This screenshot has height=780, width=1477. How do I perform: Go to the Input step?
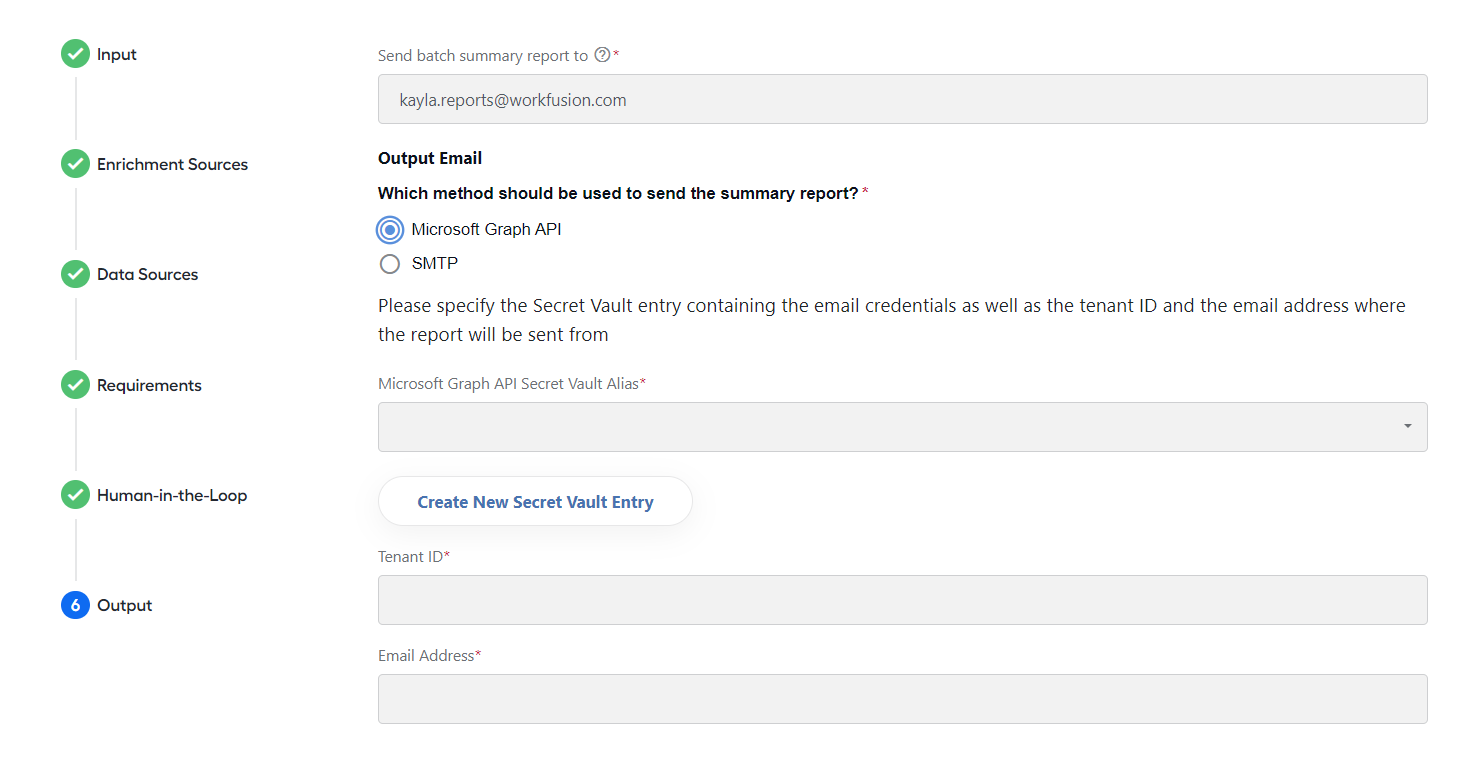pyautogui.click(x=117, y=54)
